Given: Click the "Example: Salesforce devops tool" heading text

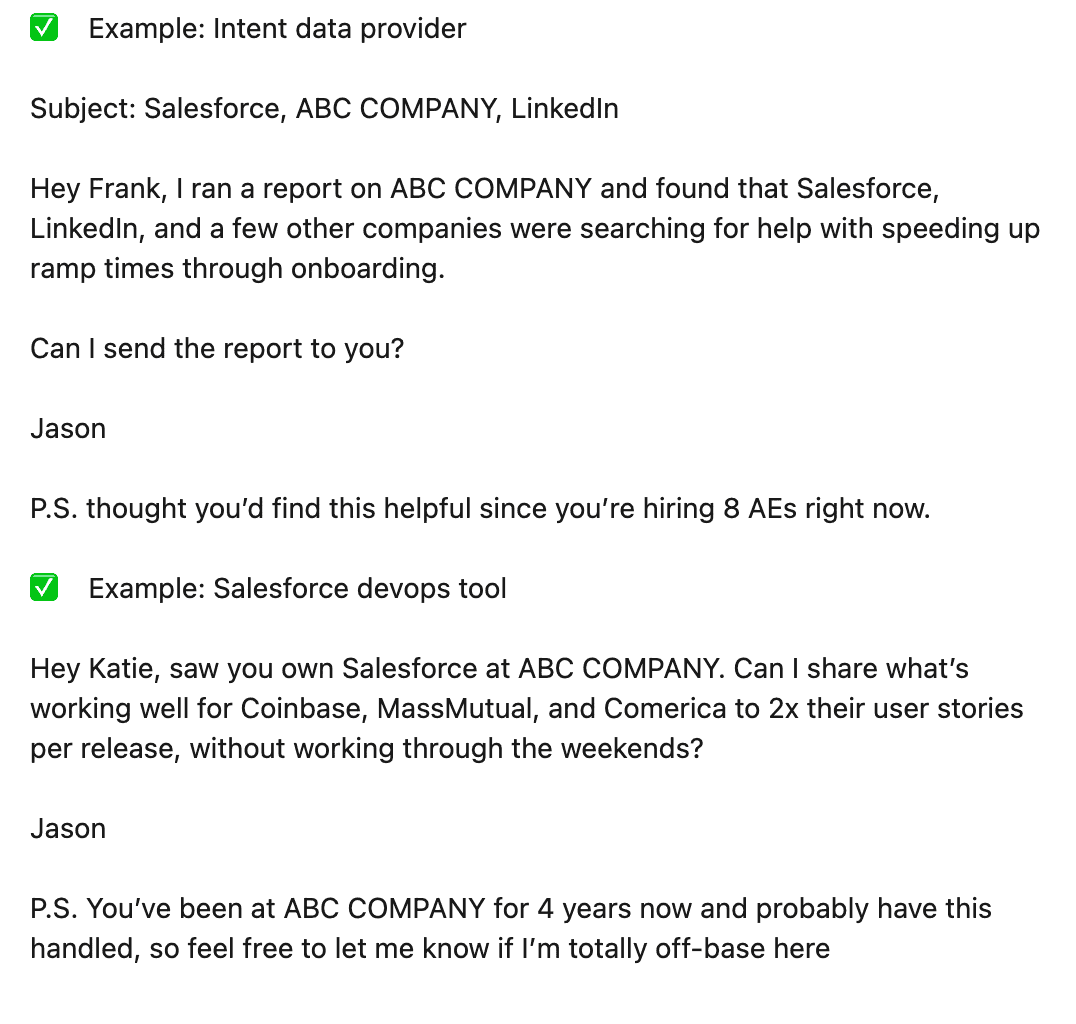Looking at the screenshot, I should point(297,589).
